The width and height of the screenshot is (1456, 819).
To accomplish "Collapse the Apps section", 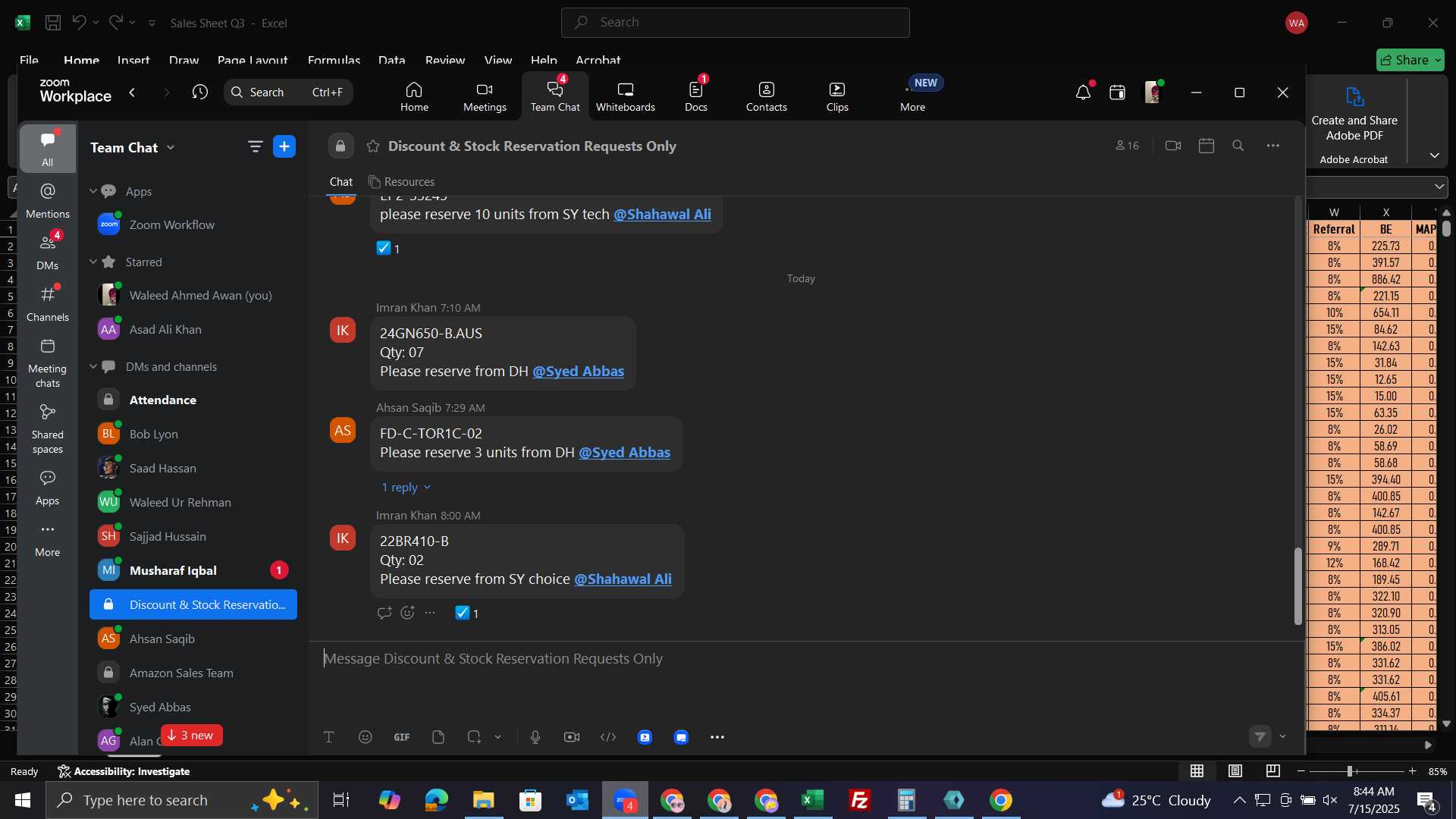I will coord(93,191).
